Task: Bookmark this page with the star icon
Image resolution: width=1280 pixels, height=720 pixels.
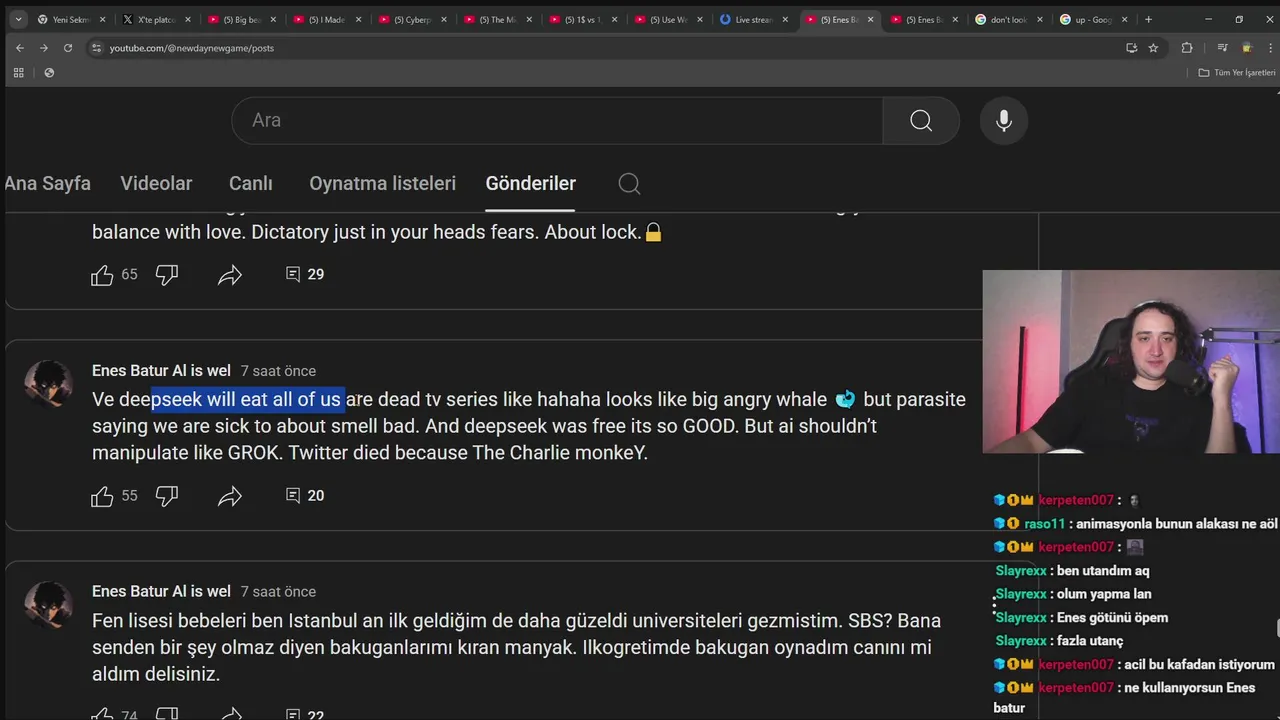Action: [1153, 48]
